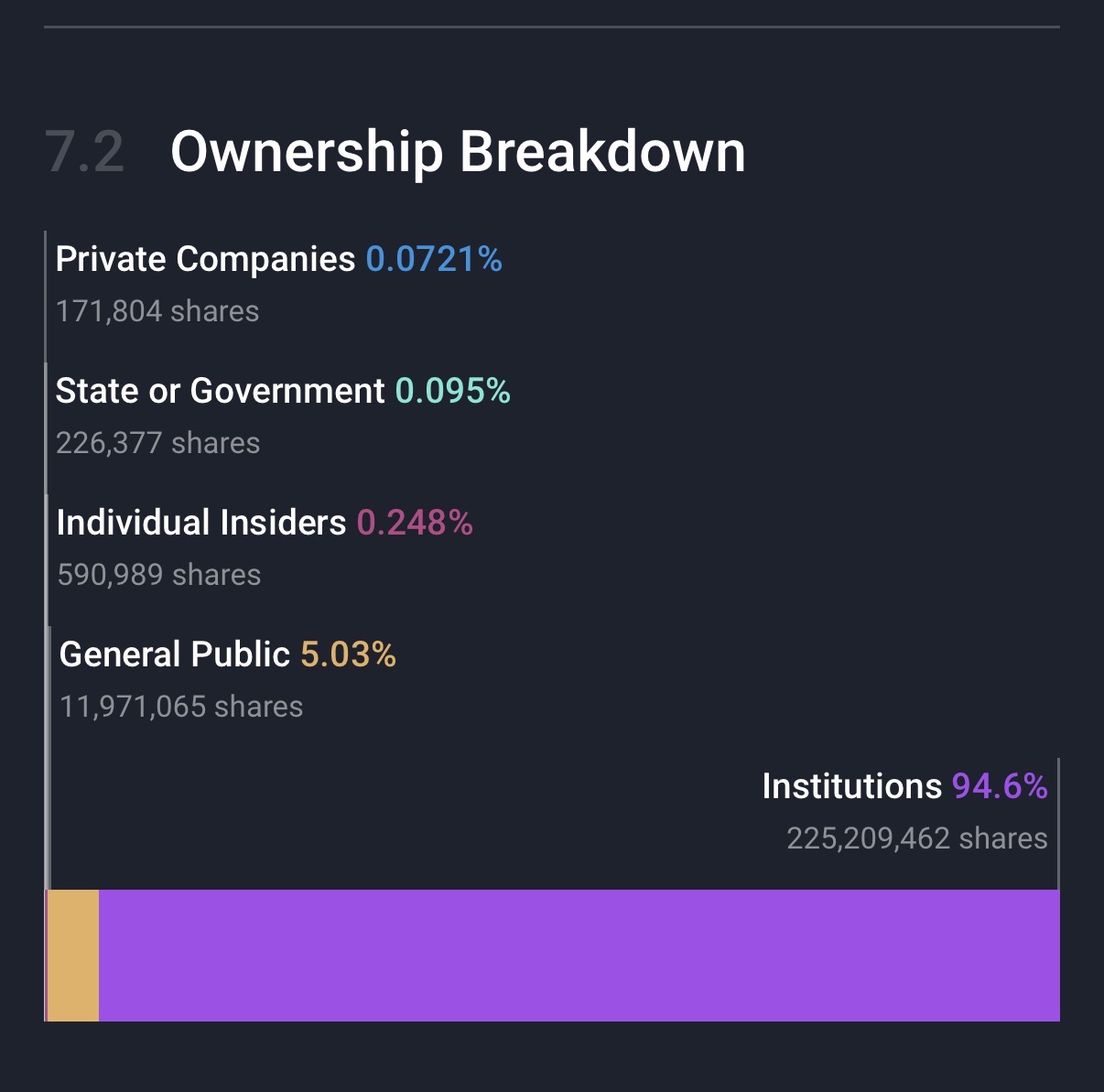
Task: Click the 171,804 shares text
Action: pyautogui.click(x=157, y=311)
